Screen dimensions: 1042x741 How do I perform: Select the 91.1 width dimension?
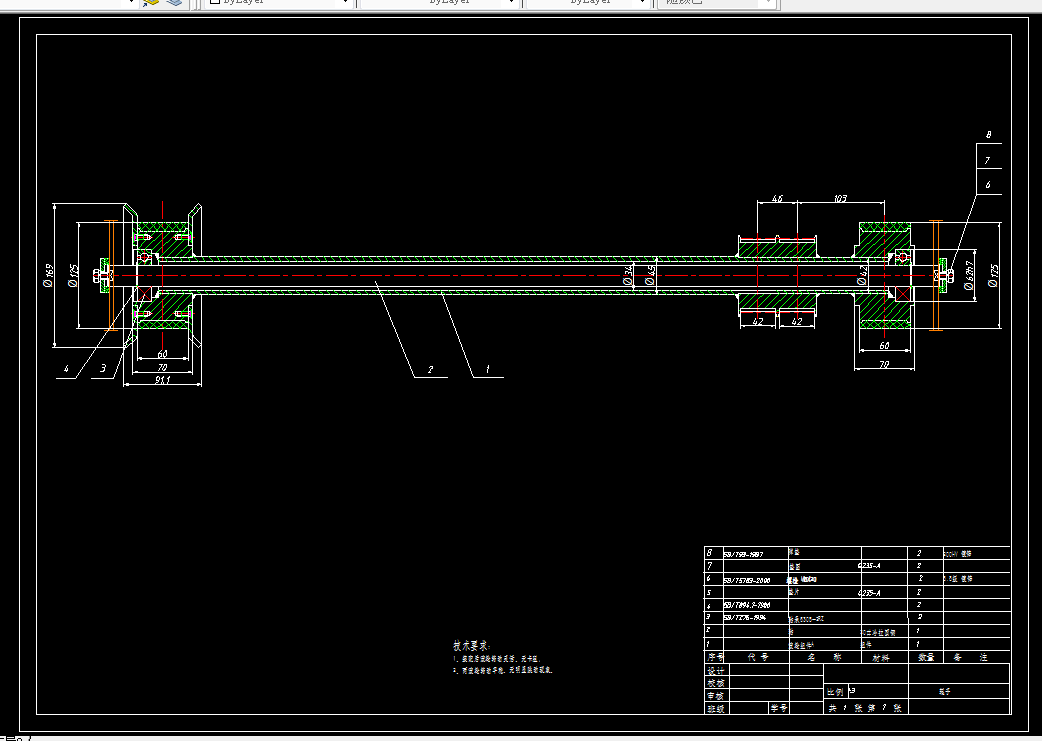point(162,380)
